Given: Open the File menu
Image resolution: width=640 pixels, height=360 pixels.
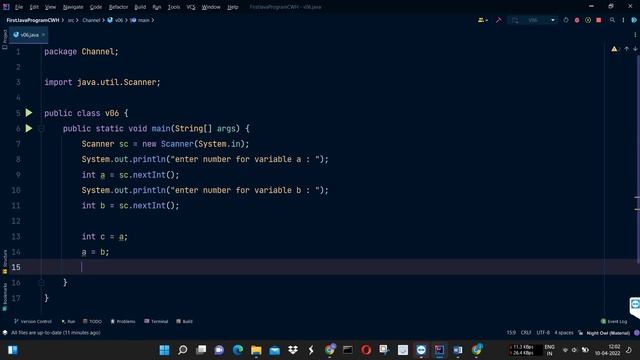Looking at the screenshot, I should click(19, 7).
